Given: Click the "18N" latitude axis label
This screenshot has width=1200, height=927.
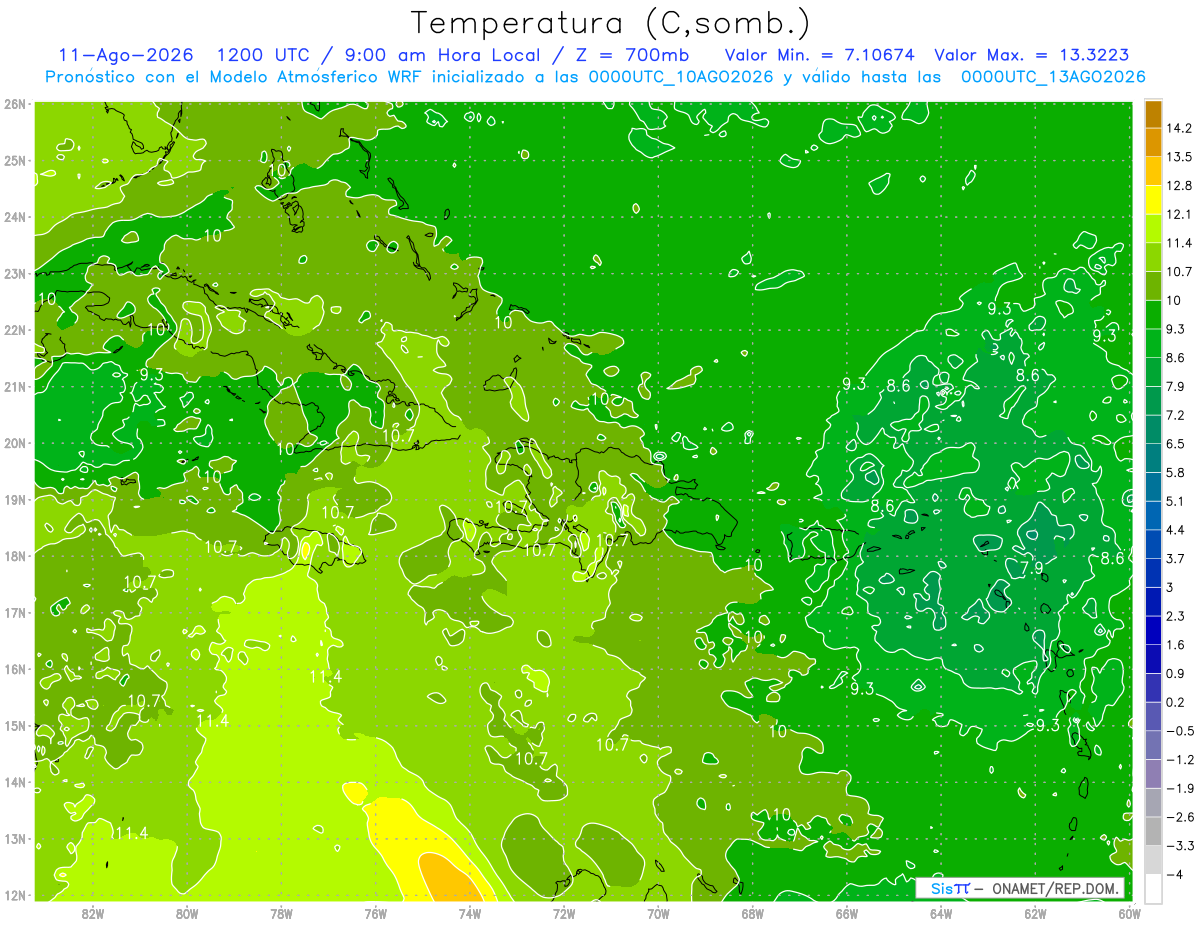Looking at the screenshot, I should click(x=14, y=555).
